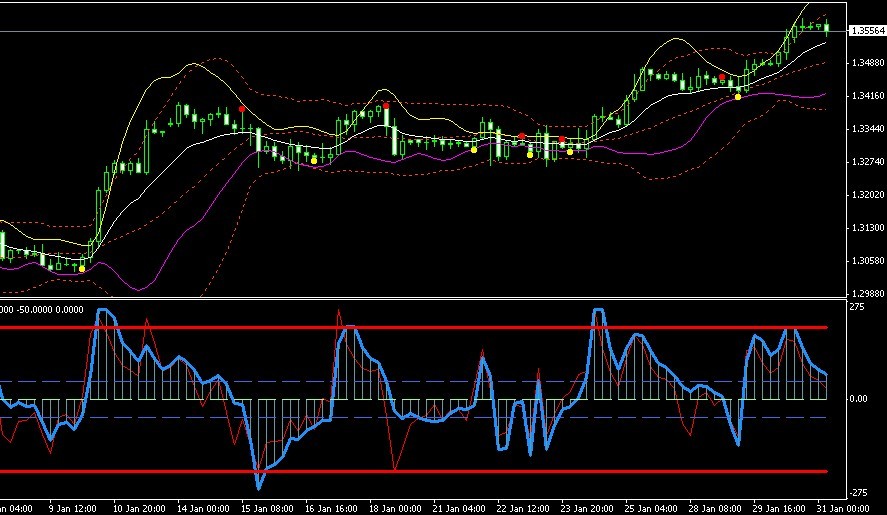The width and height of the screenshot is (887, 515).
Task: Select the red sell dot above 28 Jan 08:00
Action: tap(722, 77)
